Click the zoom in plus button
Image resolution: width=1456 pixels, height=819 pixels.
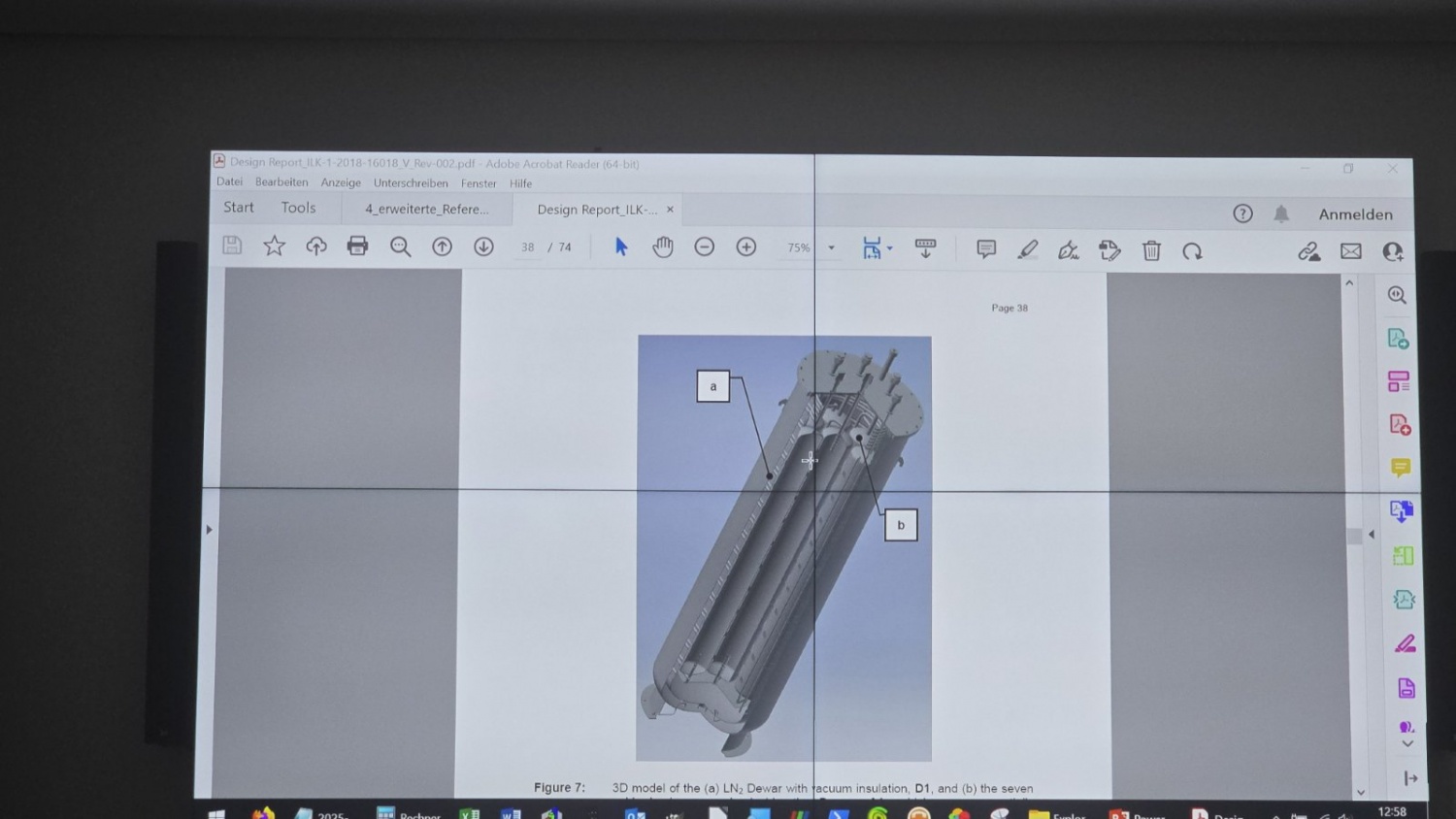coord(745,247)
